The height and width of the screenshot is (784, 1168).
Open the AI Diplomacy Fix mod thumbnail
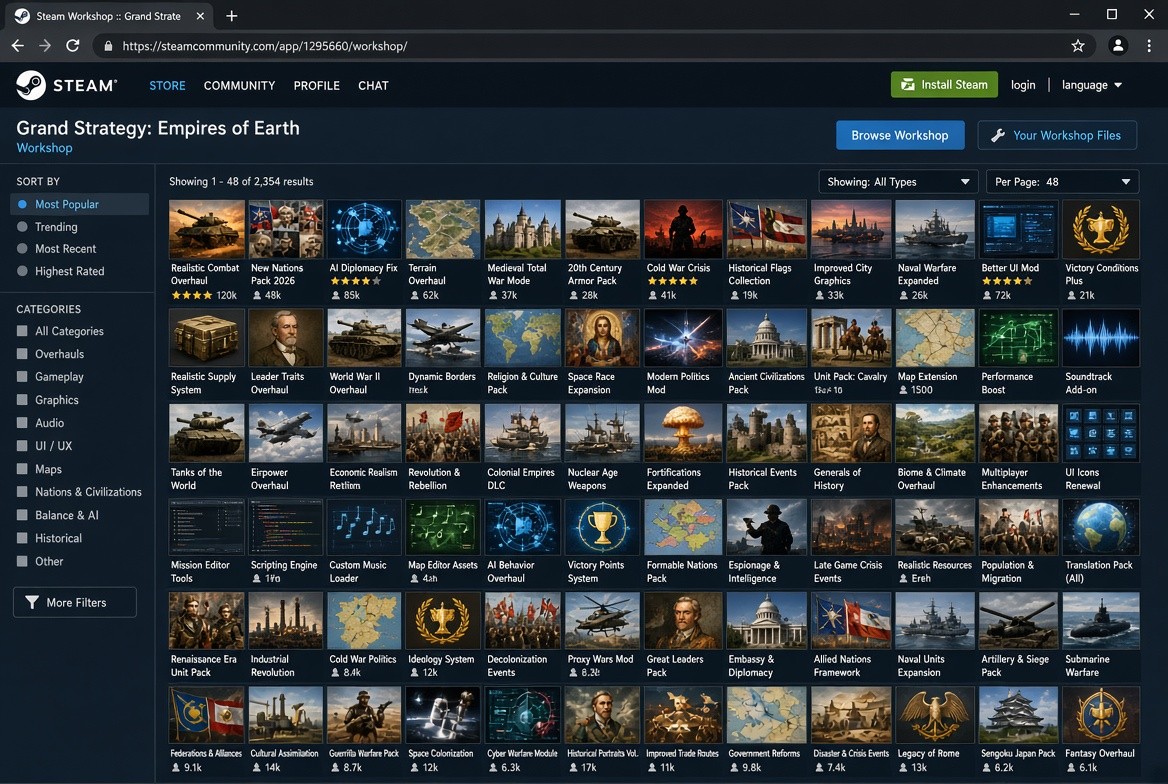[x=364, y=229]
